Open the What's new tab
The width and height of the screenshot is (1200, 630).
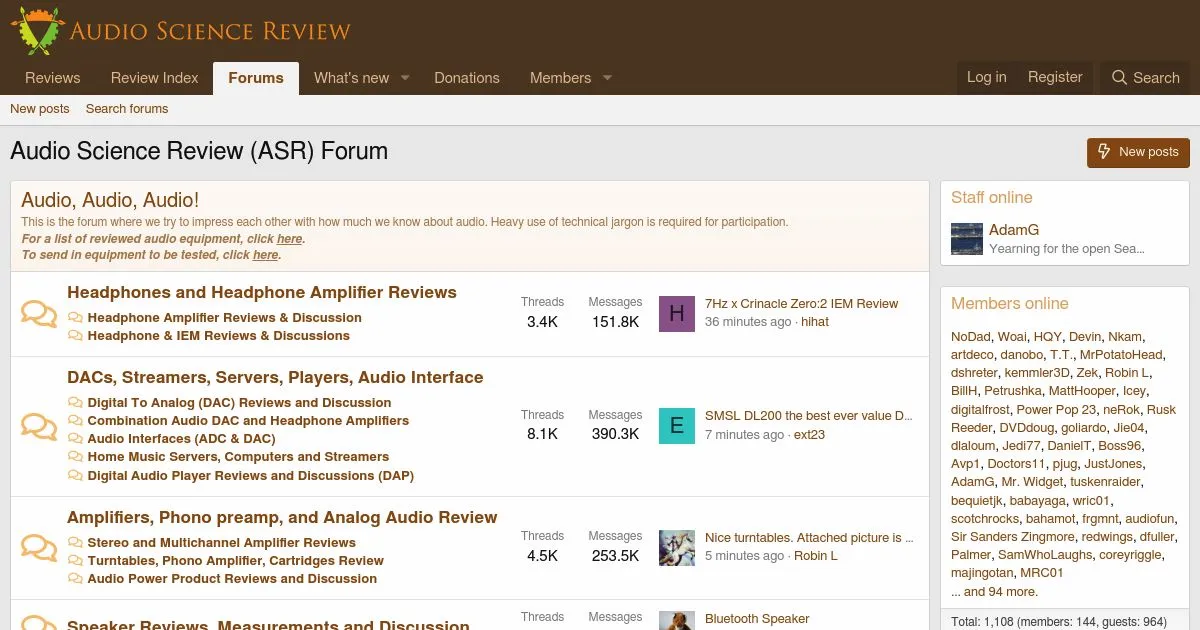pyautogui.click(x=352, y=78)
